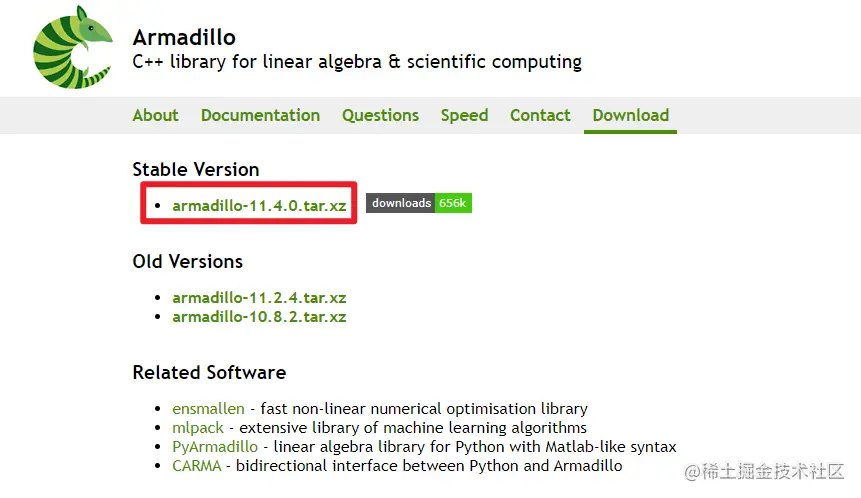Download old version armadillo-10.8.2.tar.xz

[259, 317]
